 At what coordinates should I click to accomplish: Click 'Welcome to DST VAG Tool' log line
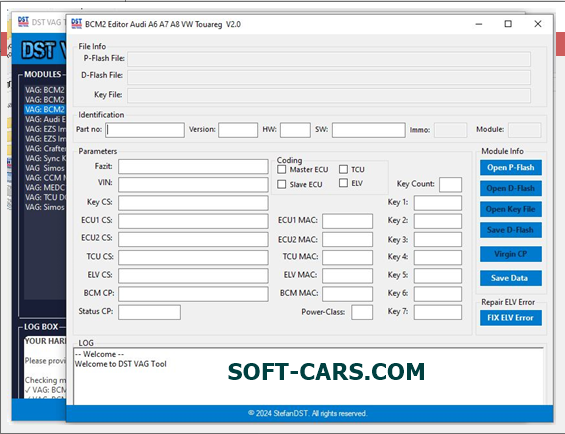point(120,364)
